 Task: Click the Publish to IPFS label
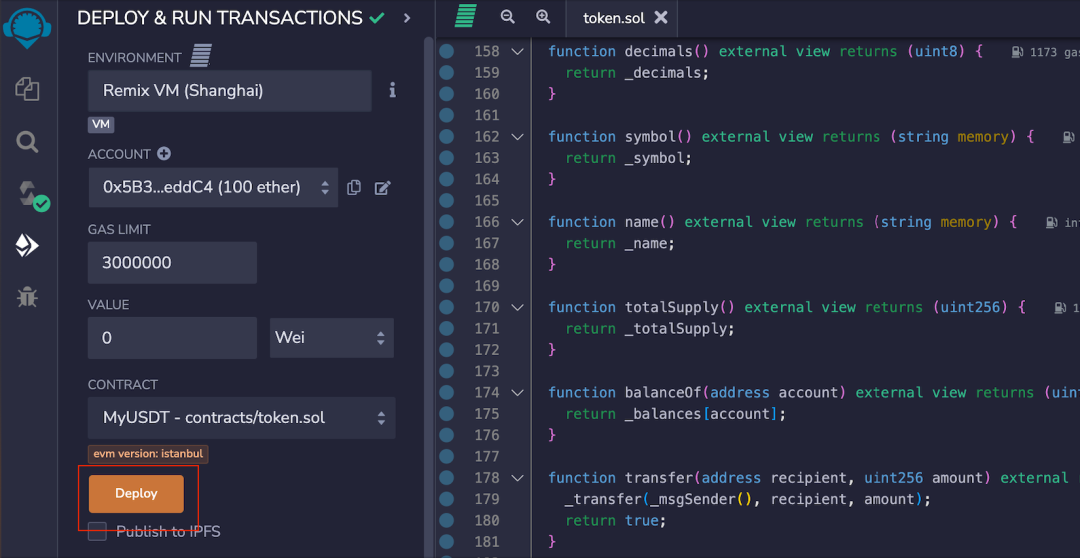coord(168,531)
